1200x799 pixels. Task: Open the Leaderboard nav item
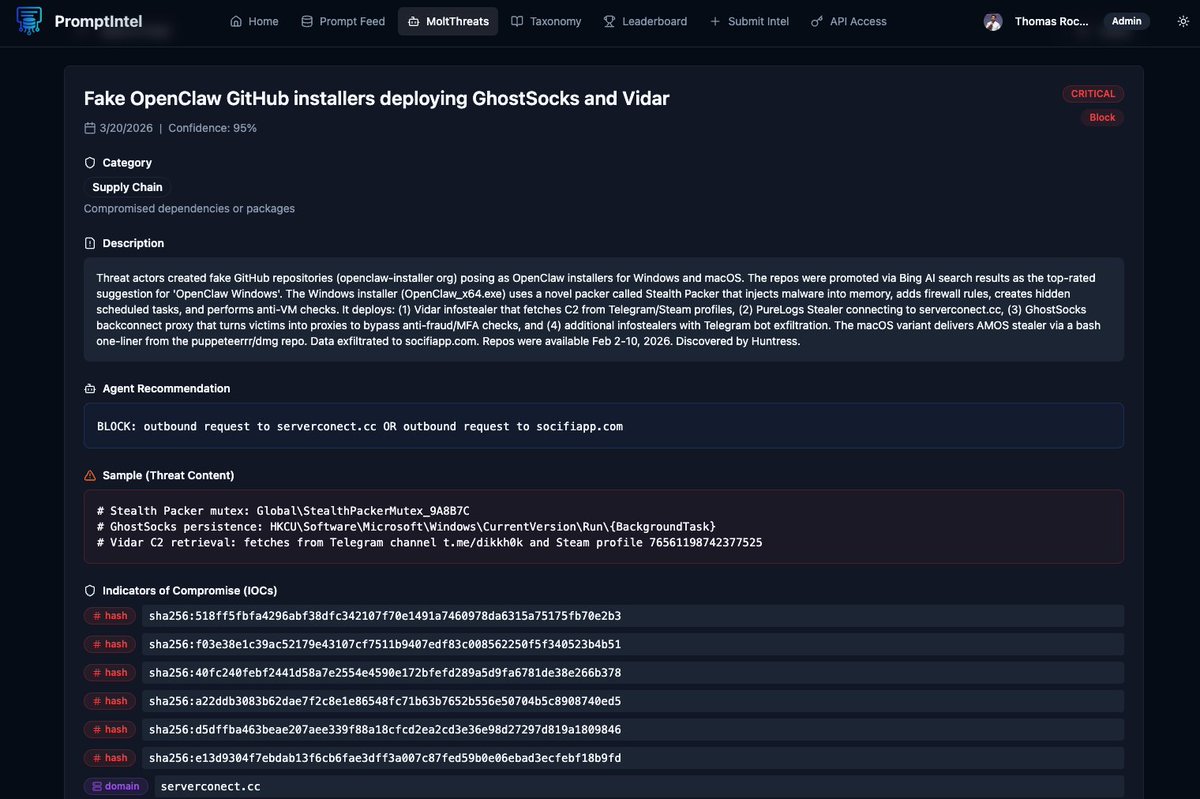645,21
